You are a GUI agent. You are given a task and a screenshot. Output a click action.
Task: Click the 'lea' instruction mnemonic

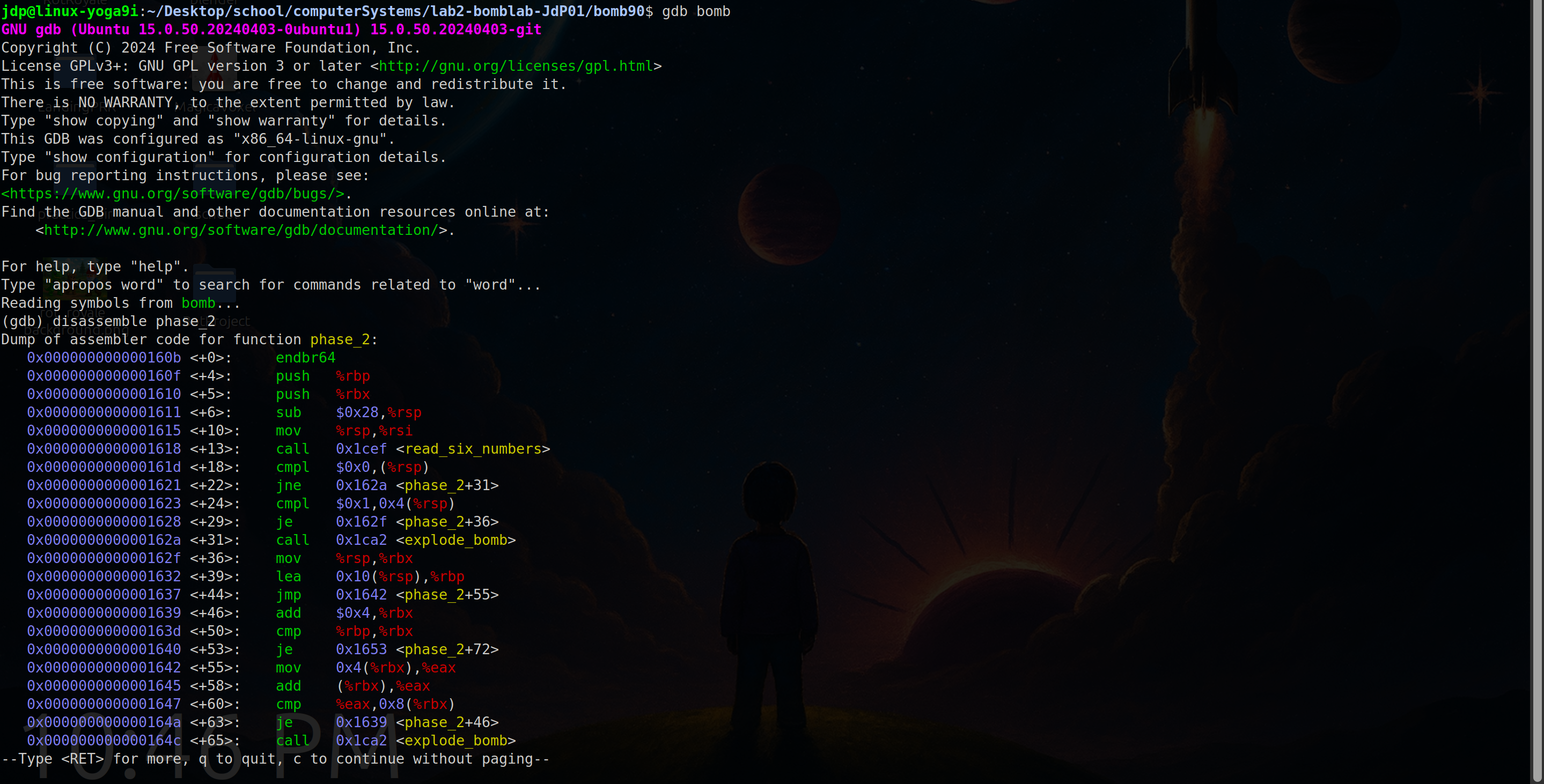tap(288, 576)
